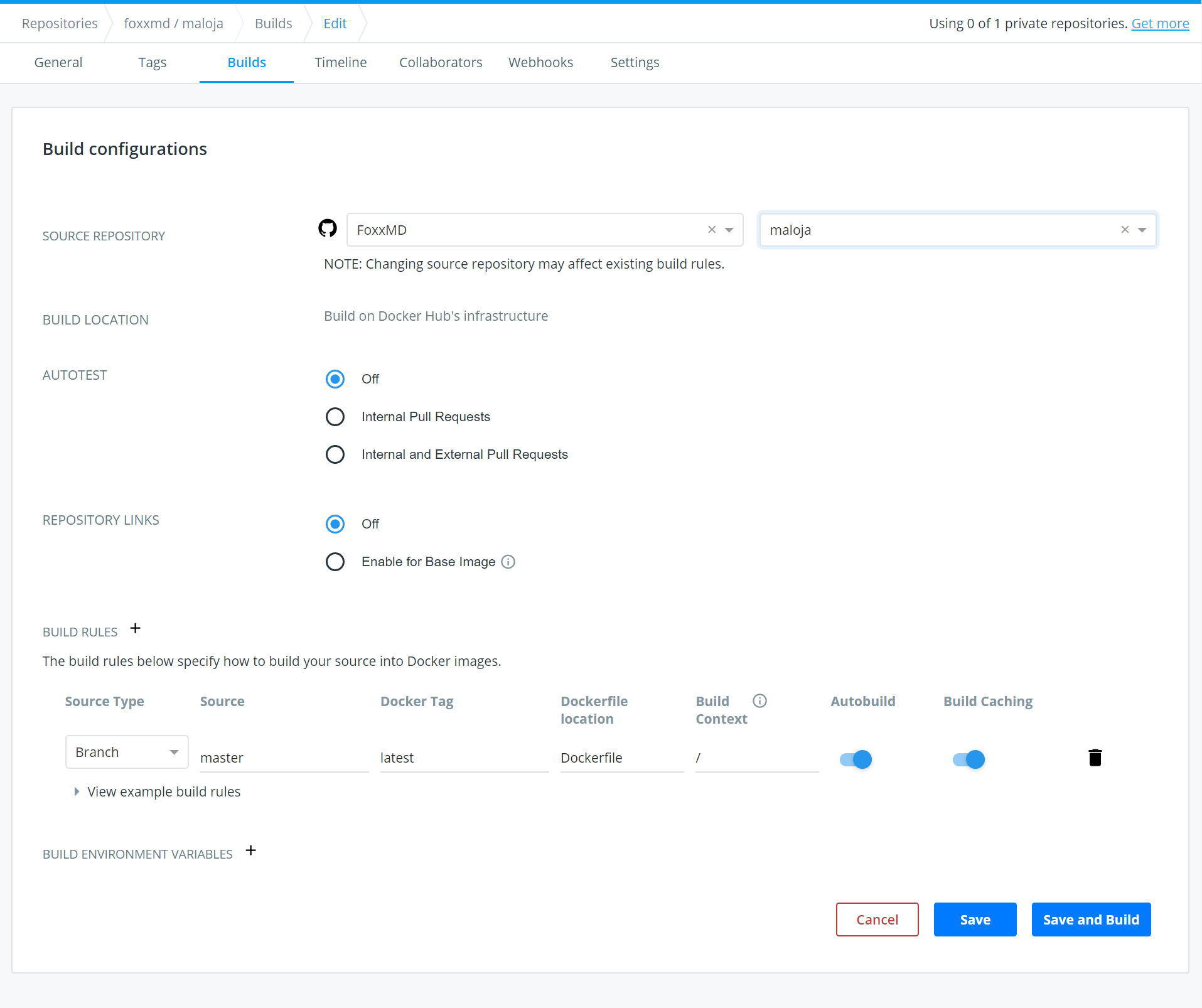
Task: Save the build configuration
Action: point(975,920)
